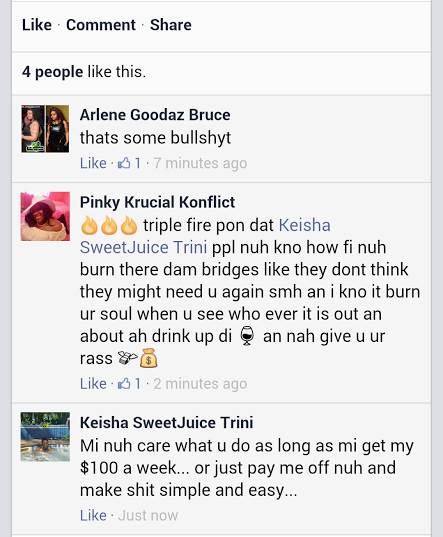Open Pinky Krucial Konflict's name link

(x=157, y=202)
